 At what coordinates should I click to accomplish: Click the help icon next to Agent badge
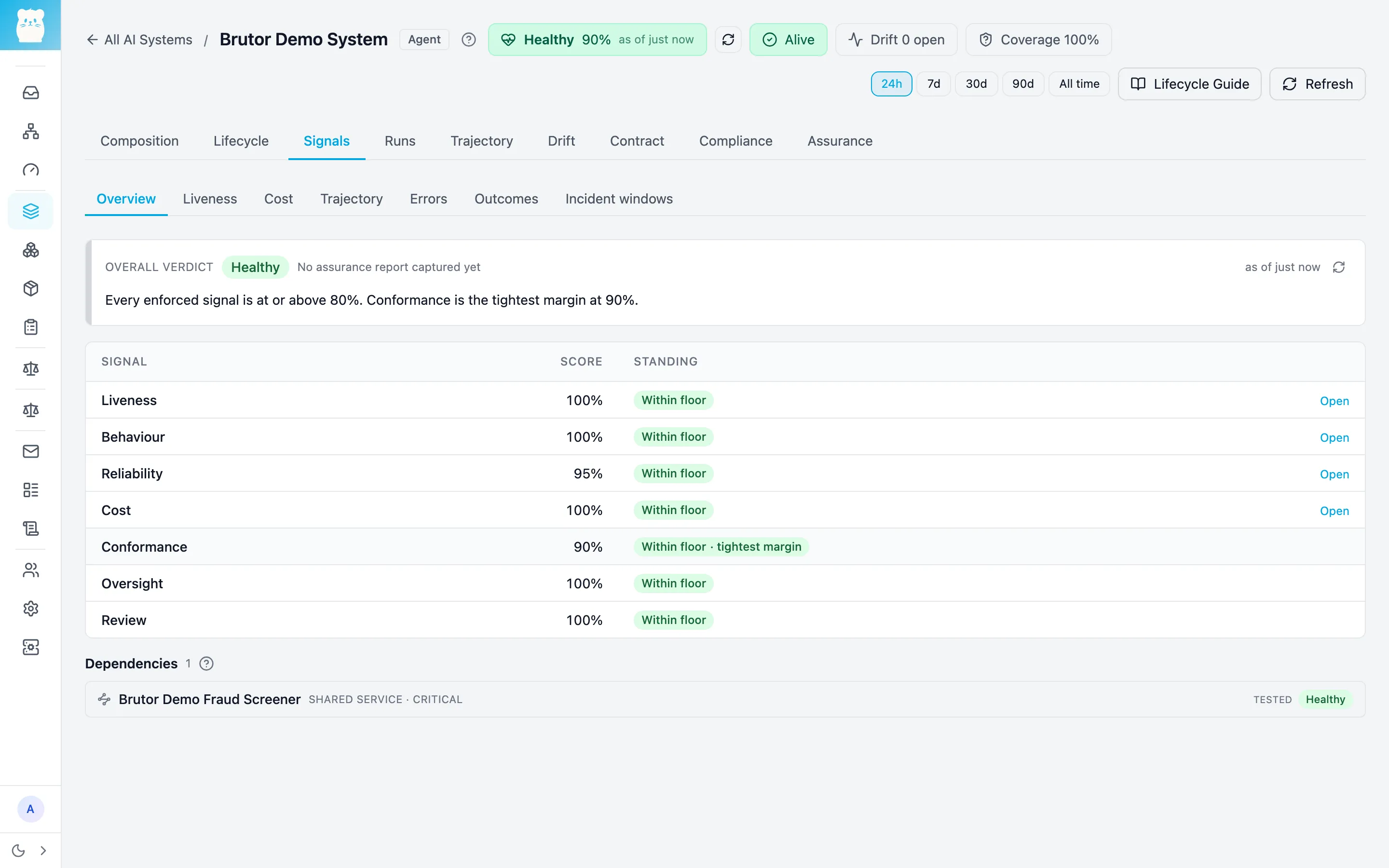468,40
